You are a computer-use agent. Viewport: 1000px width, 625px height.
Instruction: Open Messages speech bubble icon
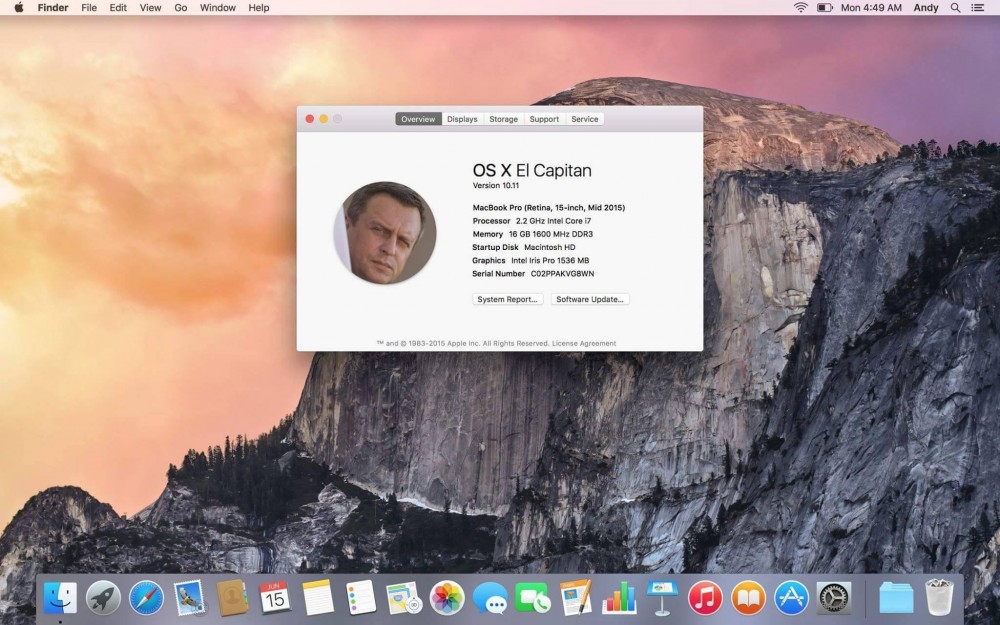490,599
